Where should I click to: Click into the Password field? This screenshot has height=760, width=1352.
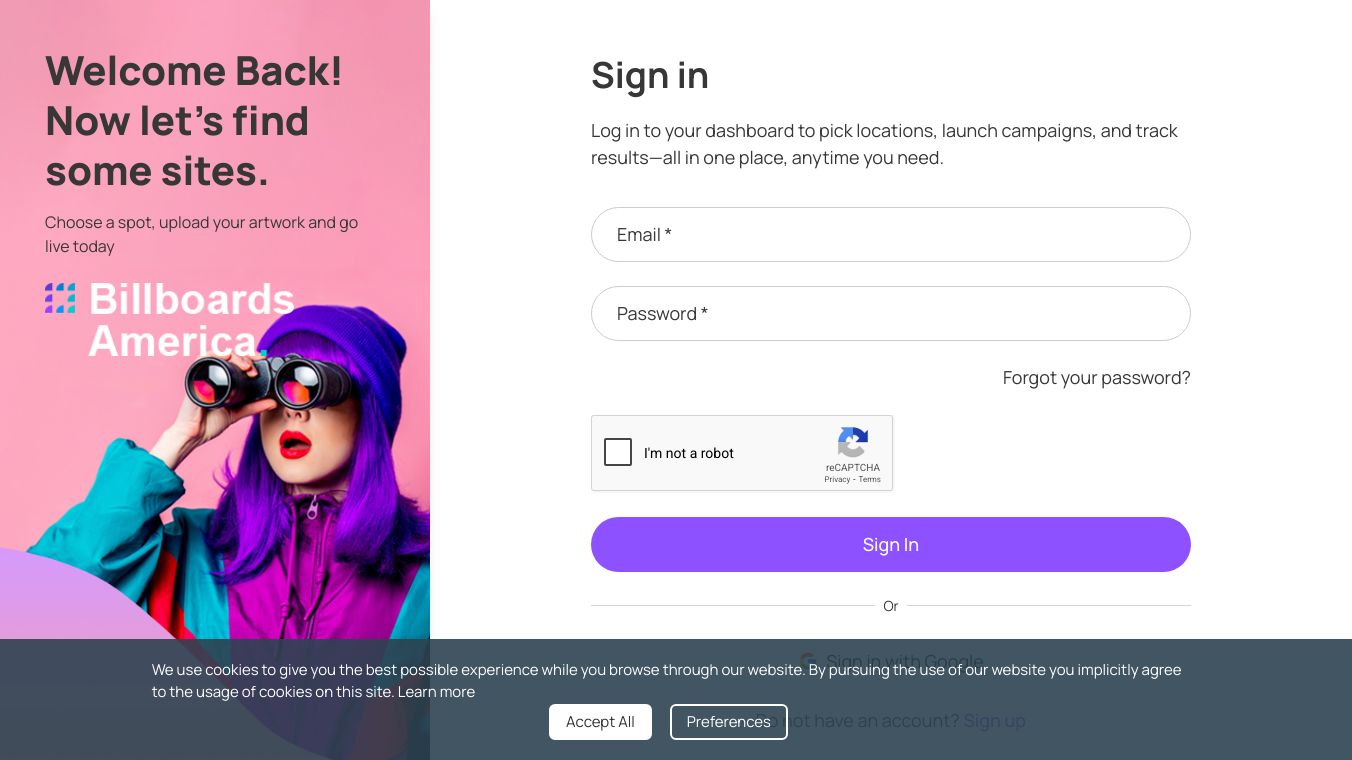tap(890, 314)
